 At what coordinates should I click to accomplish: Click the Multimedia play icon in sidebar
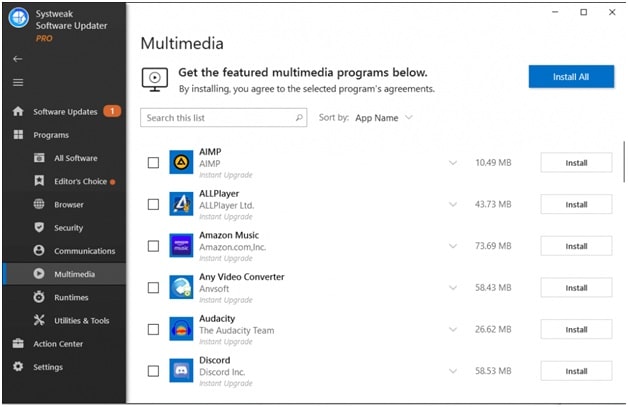pyautogui.click(x=39, y=274)
